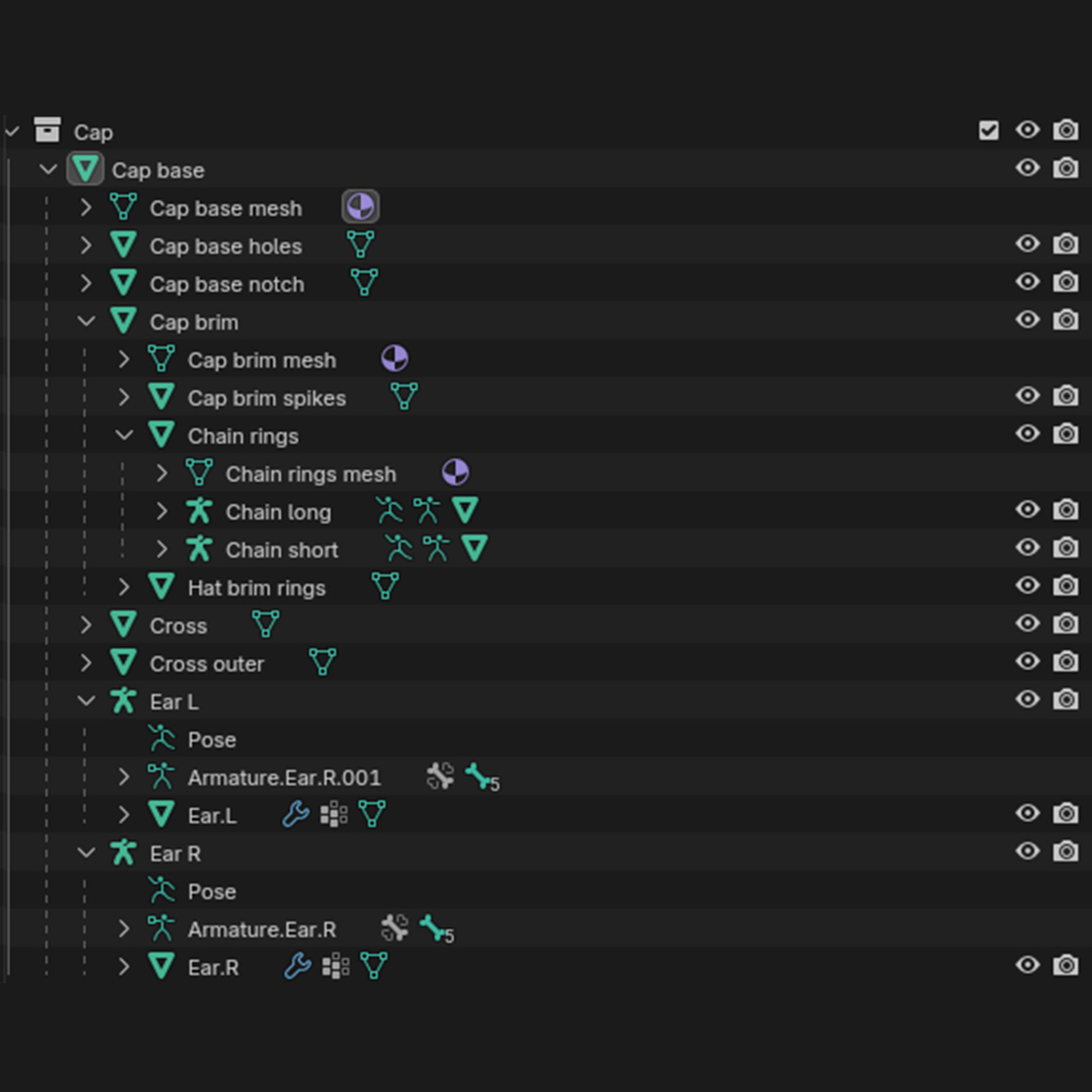Click the Cap base notch name
1092x1092 pixels.
pos(227,284)
